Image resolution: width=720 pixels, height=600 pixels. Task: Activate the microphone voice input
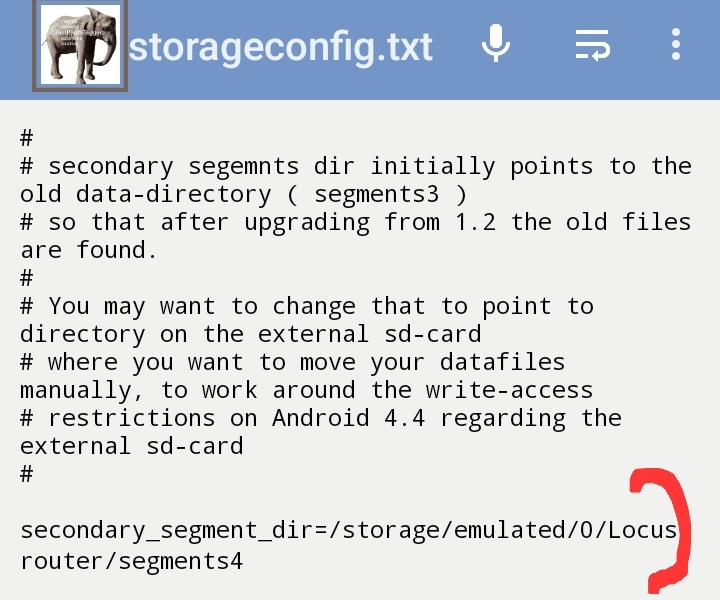pyautogui.click(x=496, y=45)
